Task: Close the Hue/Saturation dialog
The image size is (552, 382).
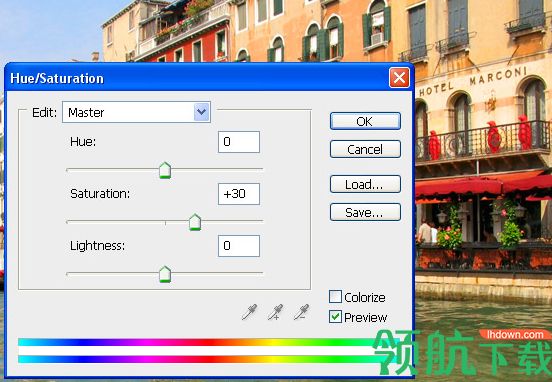Action: coord(399,78)
